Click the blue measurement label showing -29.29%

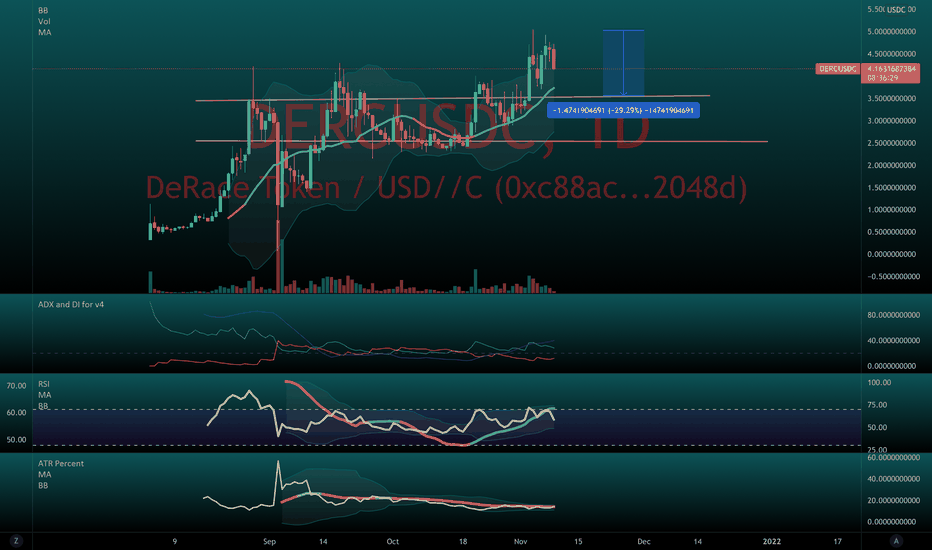pos(623,110)
